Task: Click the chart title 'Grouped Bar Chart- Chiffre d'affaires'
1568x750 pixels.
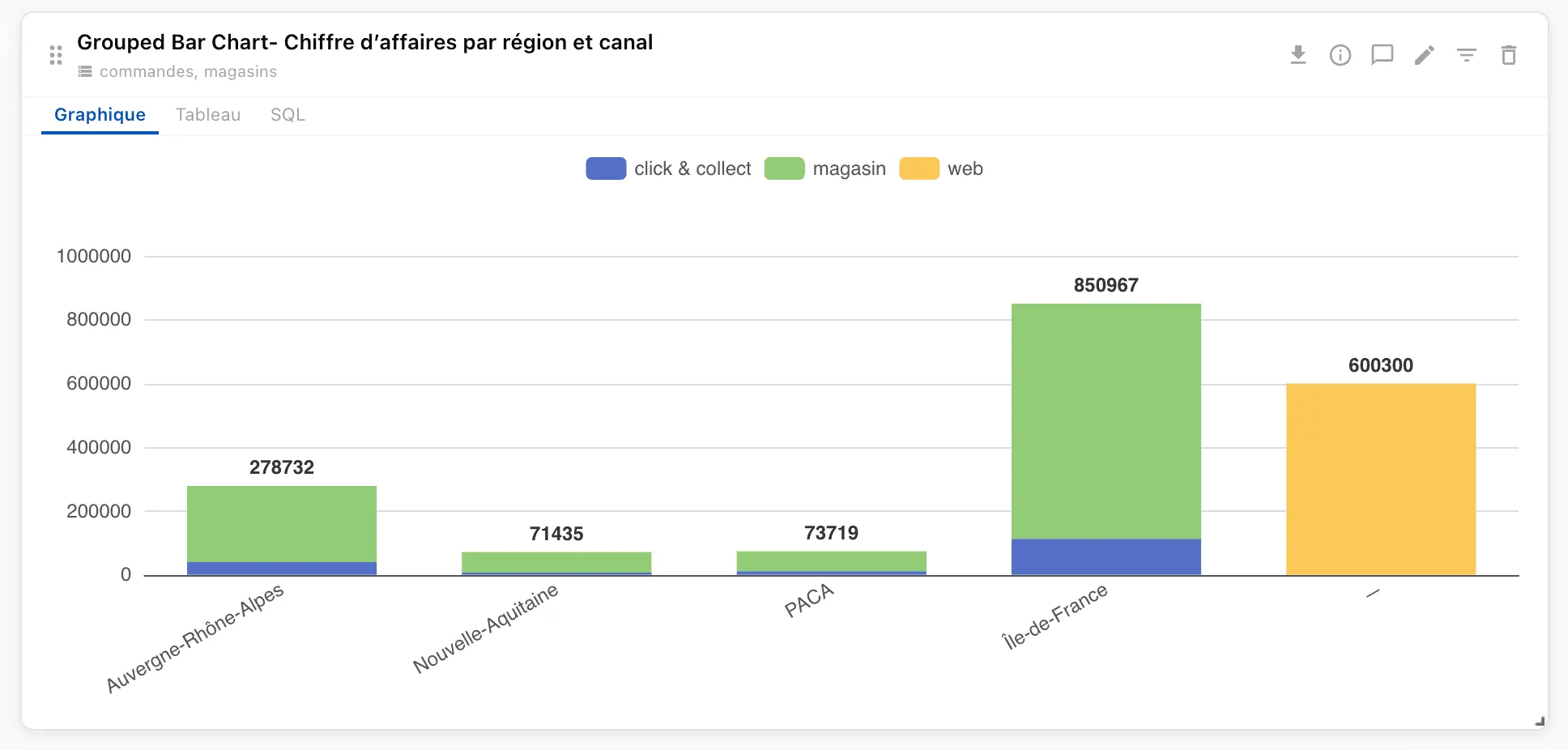Action: [x=364, y=42]
